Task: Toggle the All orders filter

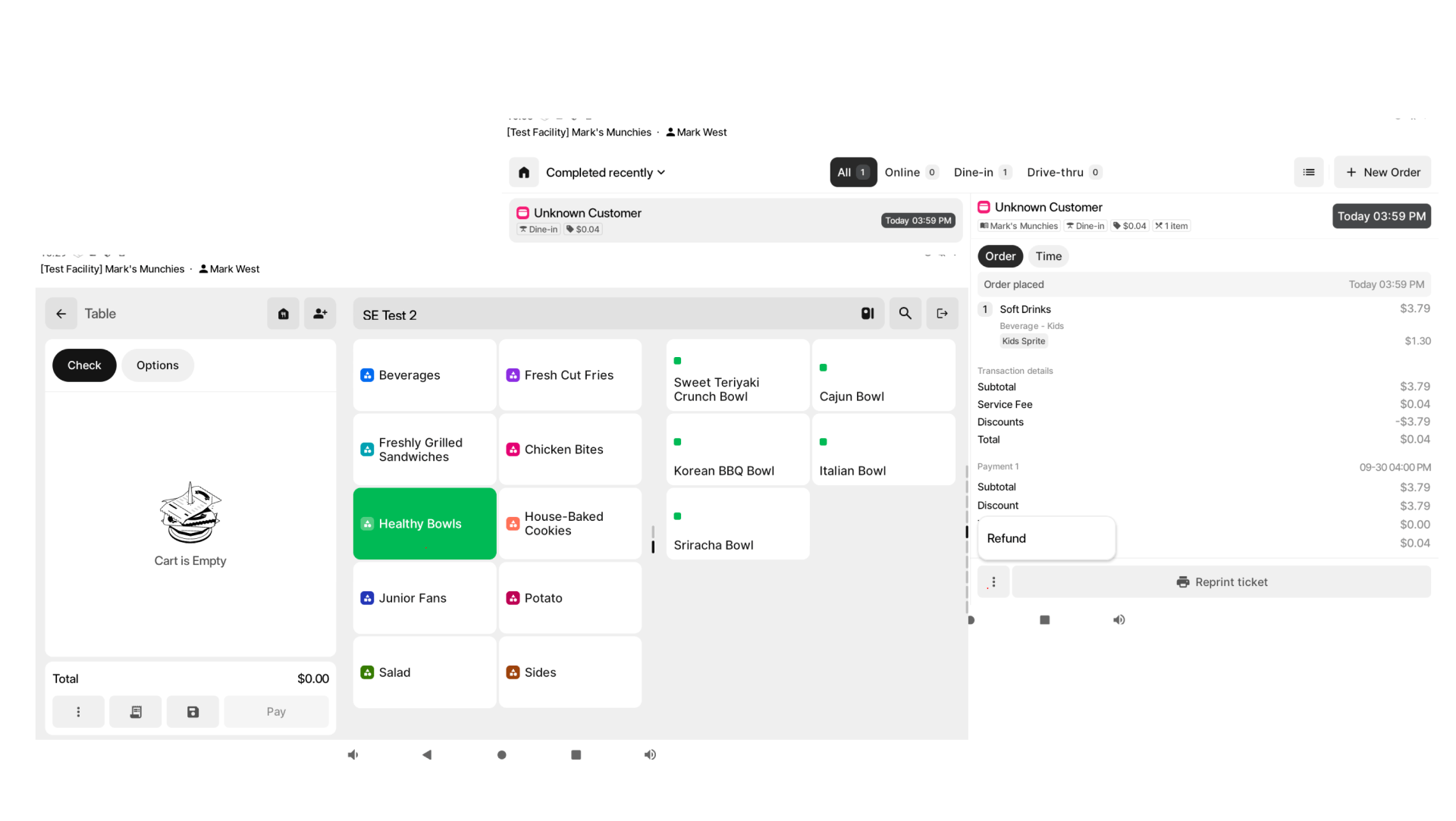Action: pos(852,173)
